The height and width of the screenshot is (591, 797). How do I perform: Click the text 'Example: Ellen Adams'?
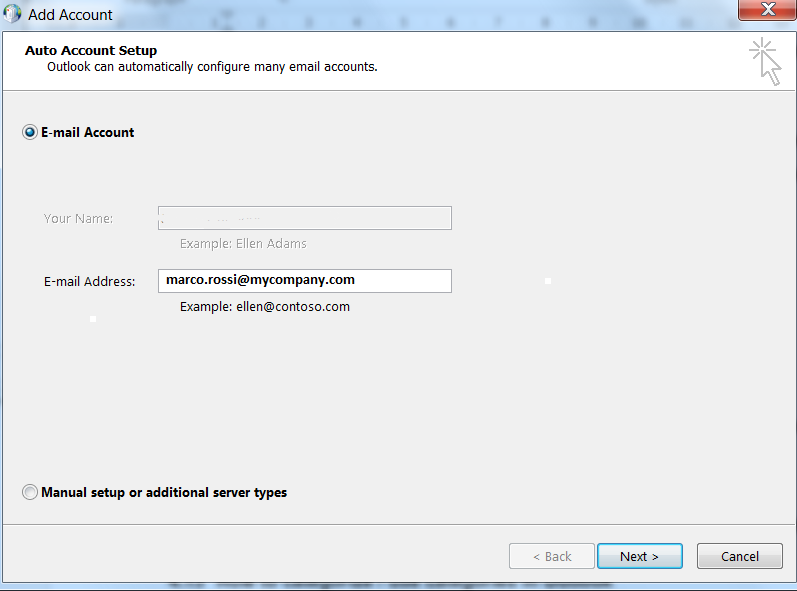243,244
